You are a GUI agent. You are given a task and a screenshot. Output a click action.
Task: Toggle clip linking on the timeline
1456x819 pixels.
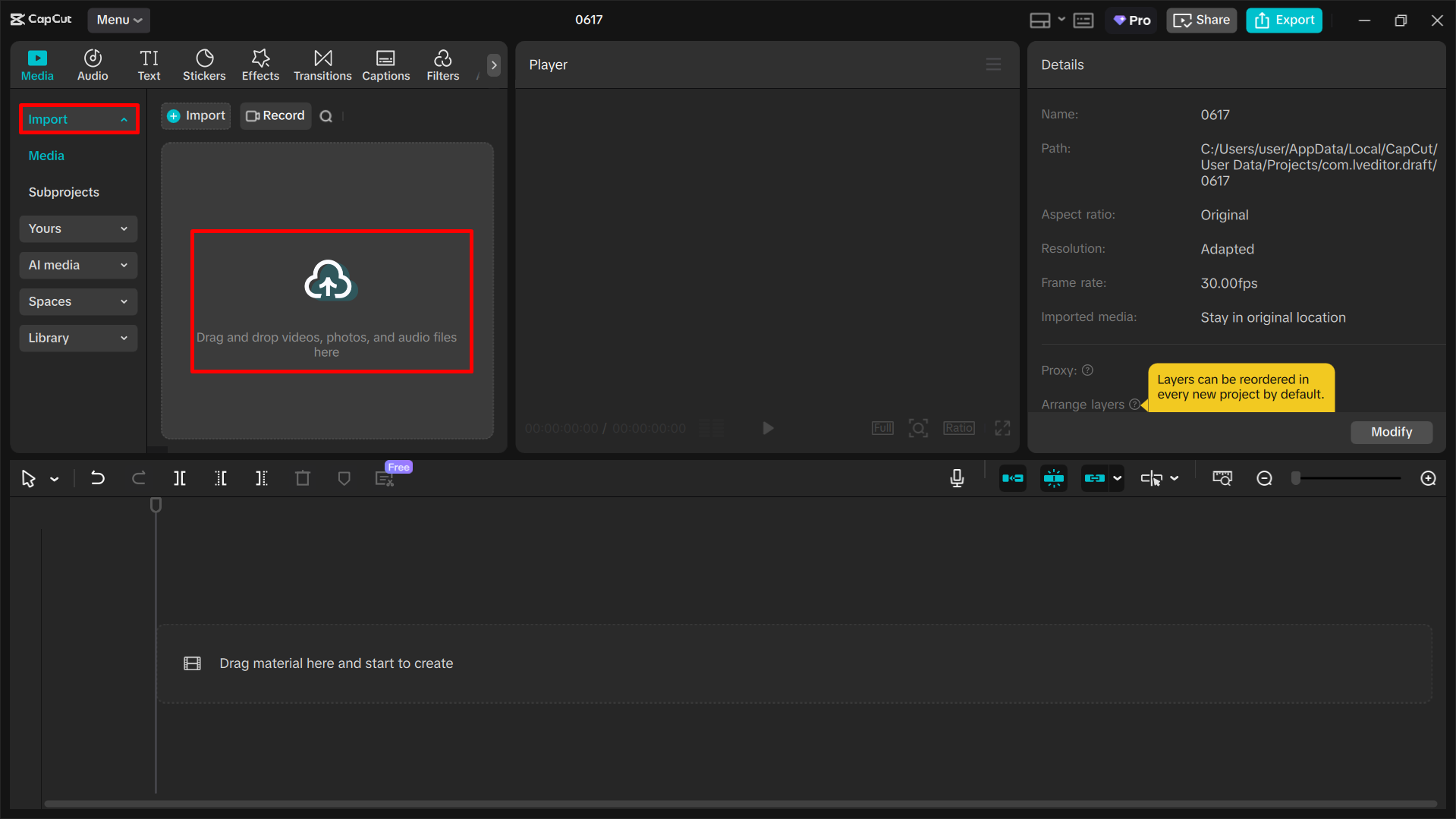click(x=1095, y=478)
